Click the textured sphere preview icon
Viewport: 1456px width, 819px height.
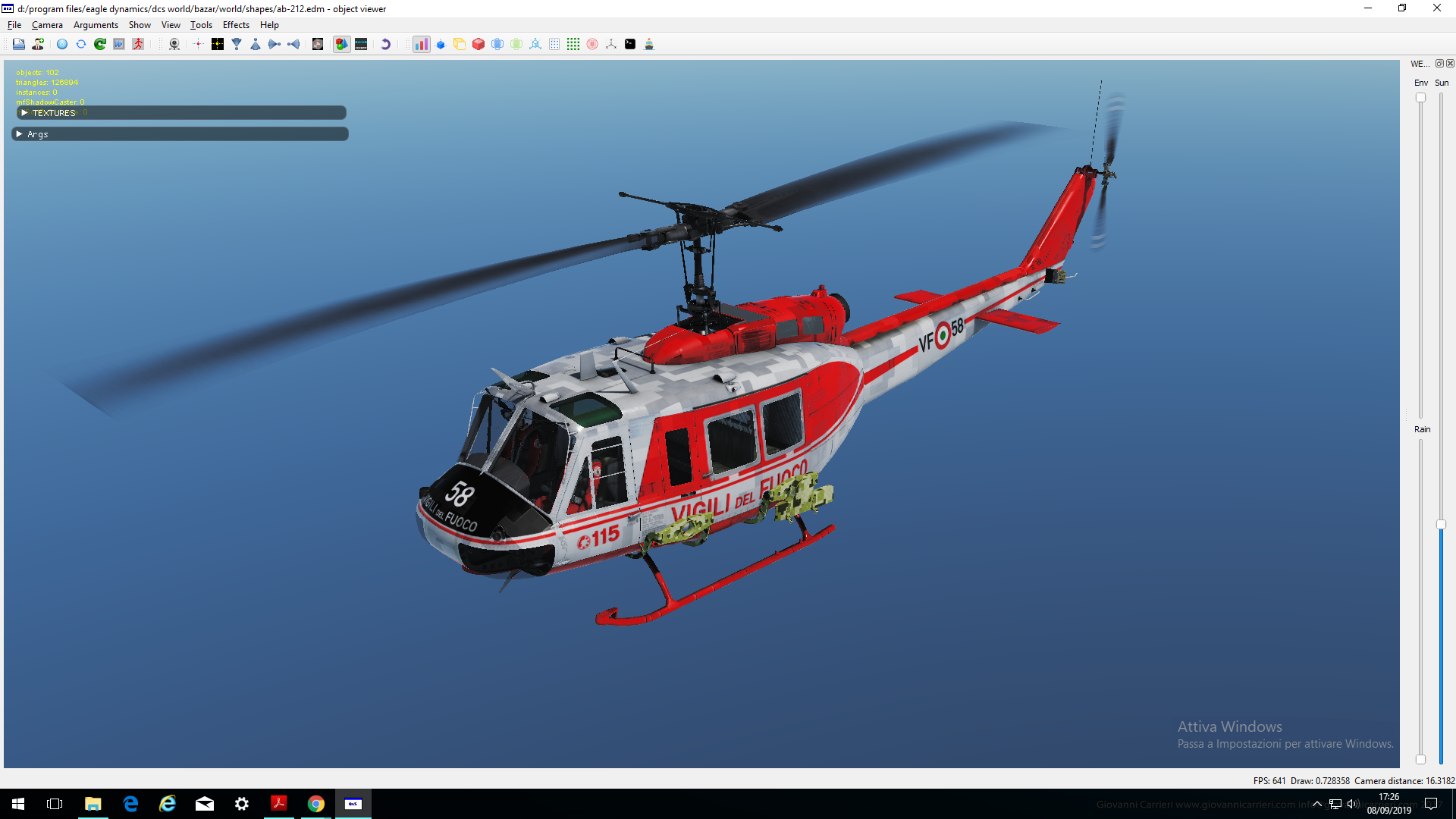[x=318, y=44]
